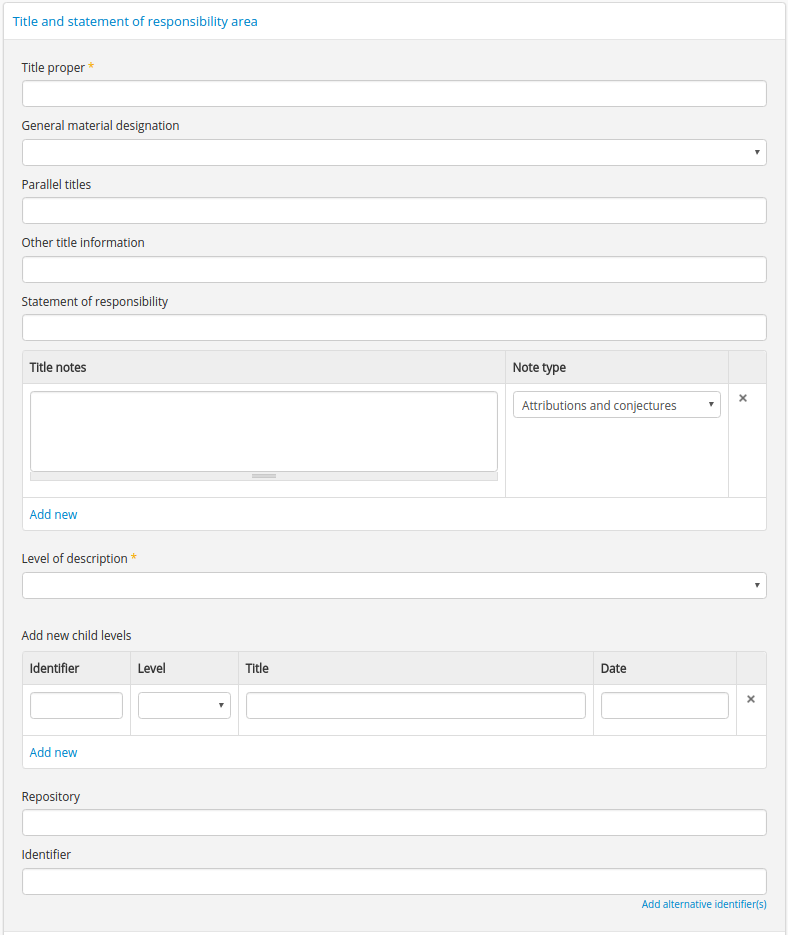Grab the Title notes resize handle
Screen dimensions: 788x935
tap(264, 476)
